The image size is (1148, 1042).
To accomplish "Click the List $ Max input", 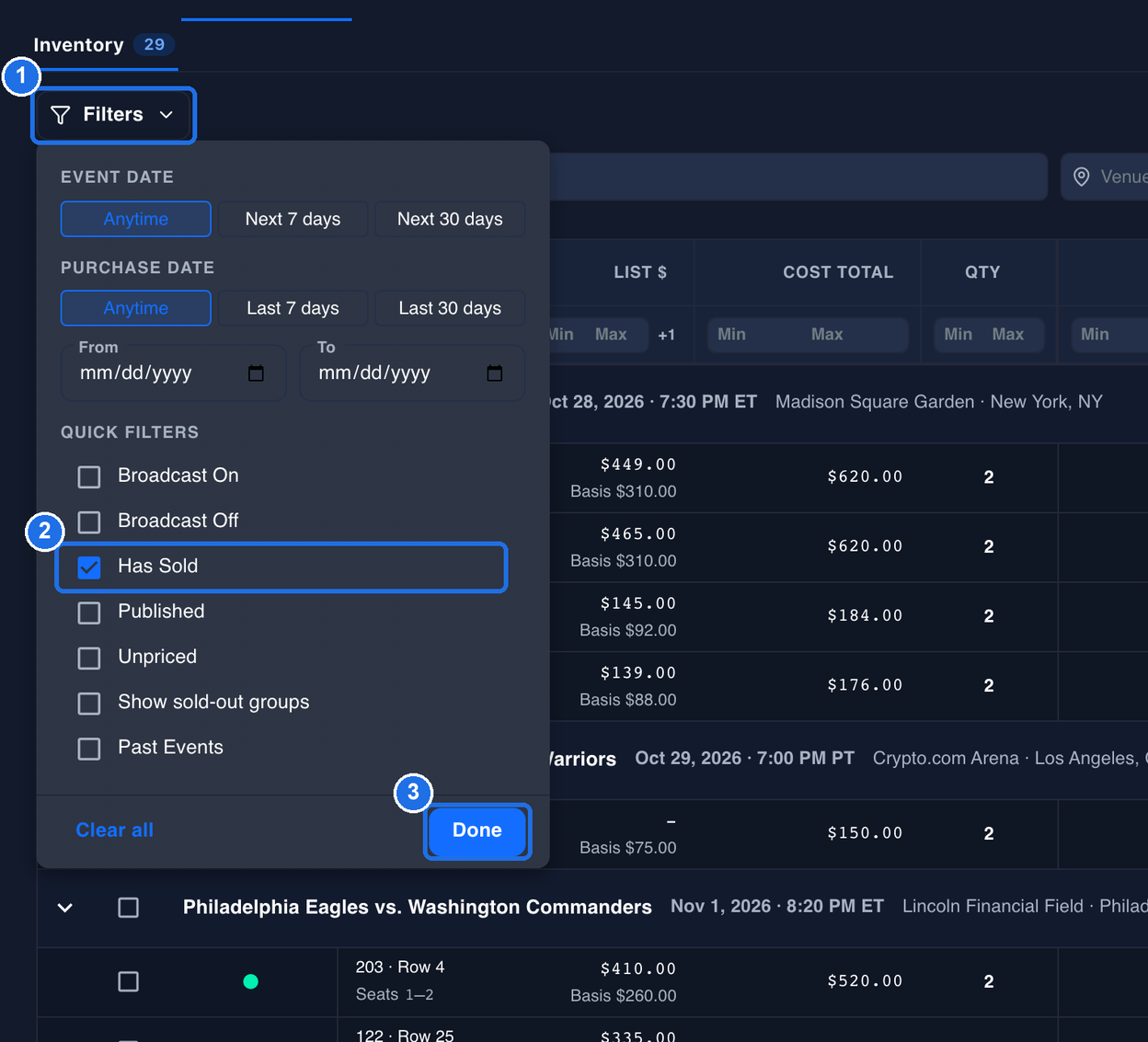I will point(613,335).
